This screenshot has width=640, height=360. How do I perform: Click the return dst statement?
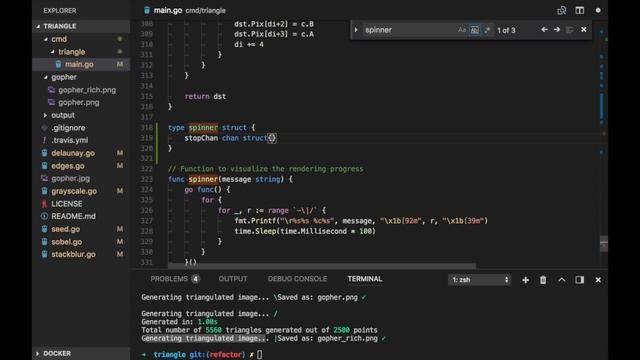coord(205,96)
